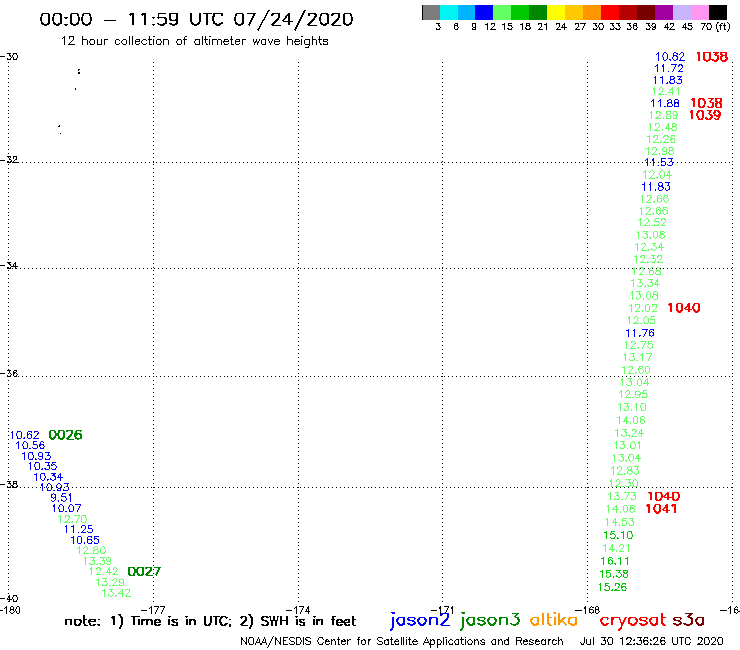
Task: Click the wave height value 12.41
Action: click(x=666, y=92)
